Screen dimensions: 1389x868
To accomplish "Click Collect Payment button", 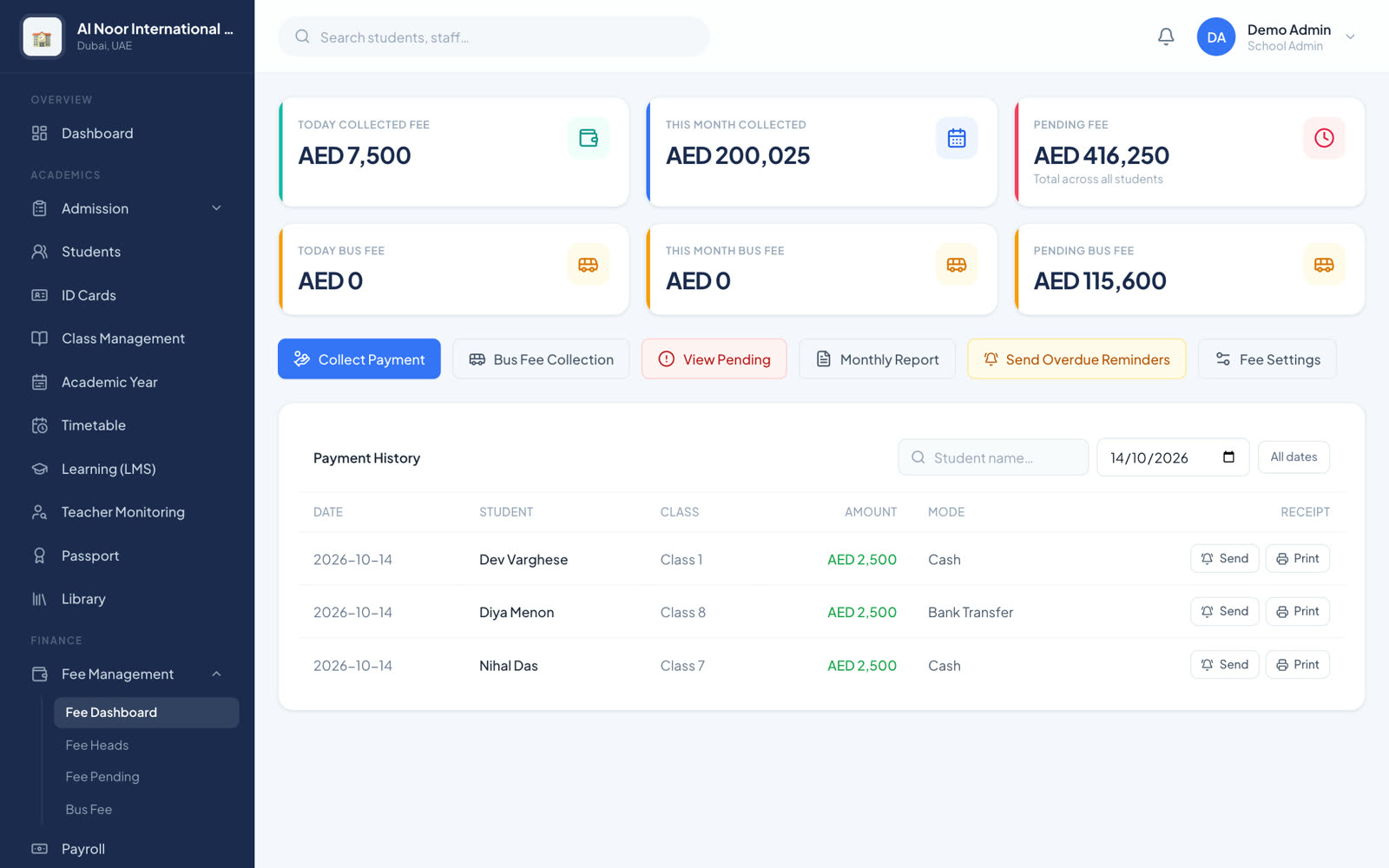I will (x=359, y=359).
